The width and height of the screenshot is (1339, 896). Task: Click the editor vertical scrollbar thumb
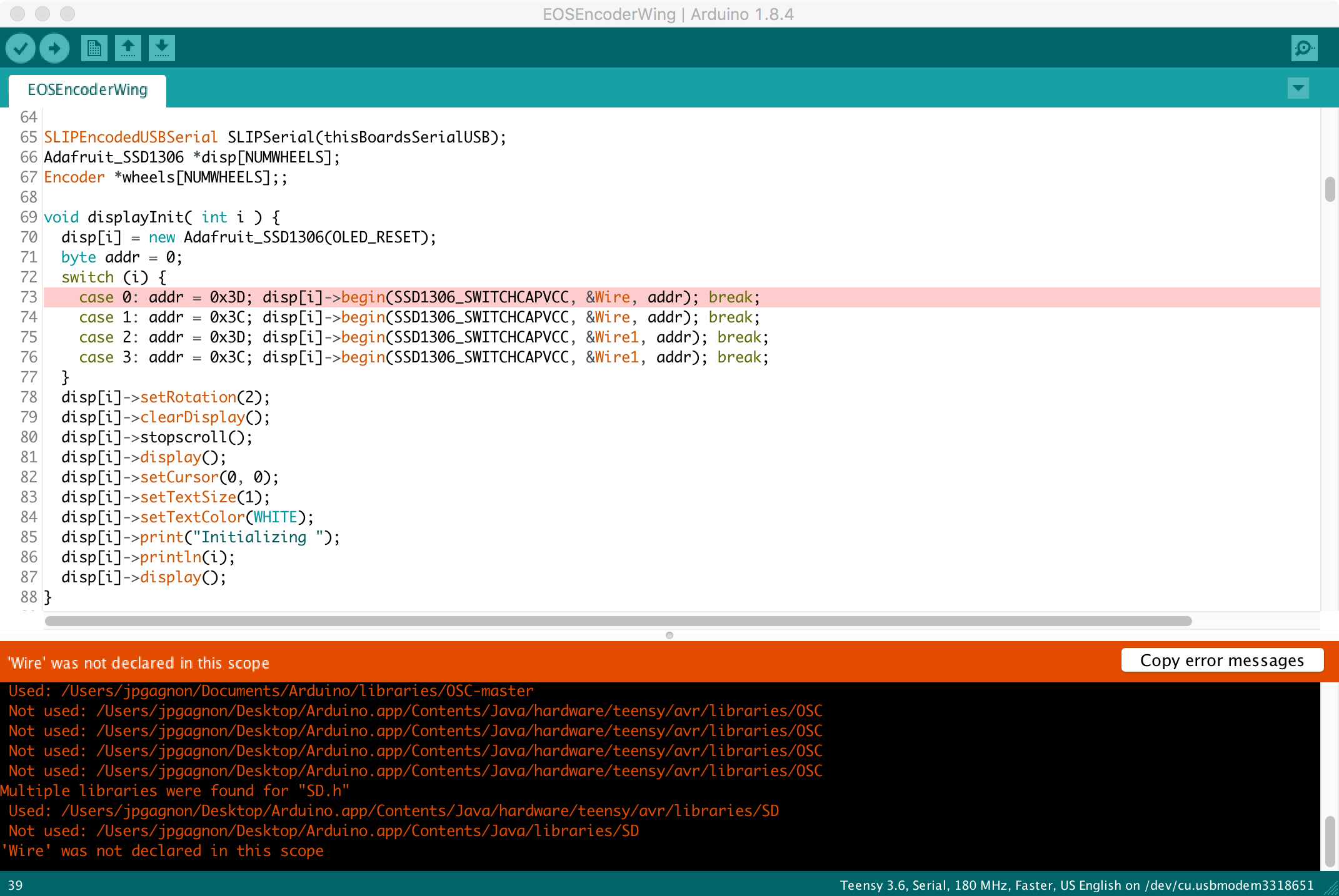(1330, 189)
